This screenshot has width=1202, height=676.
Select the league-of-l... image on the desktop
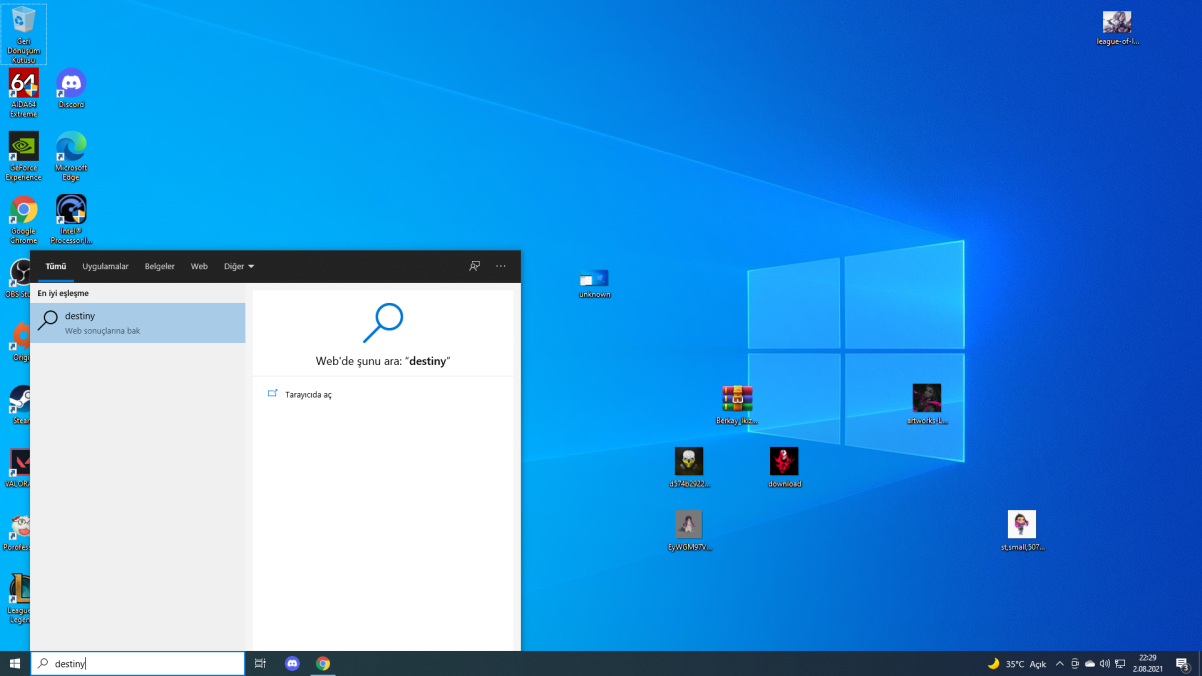pos(1117,28)
